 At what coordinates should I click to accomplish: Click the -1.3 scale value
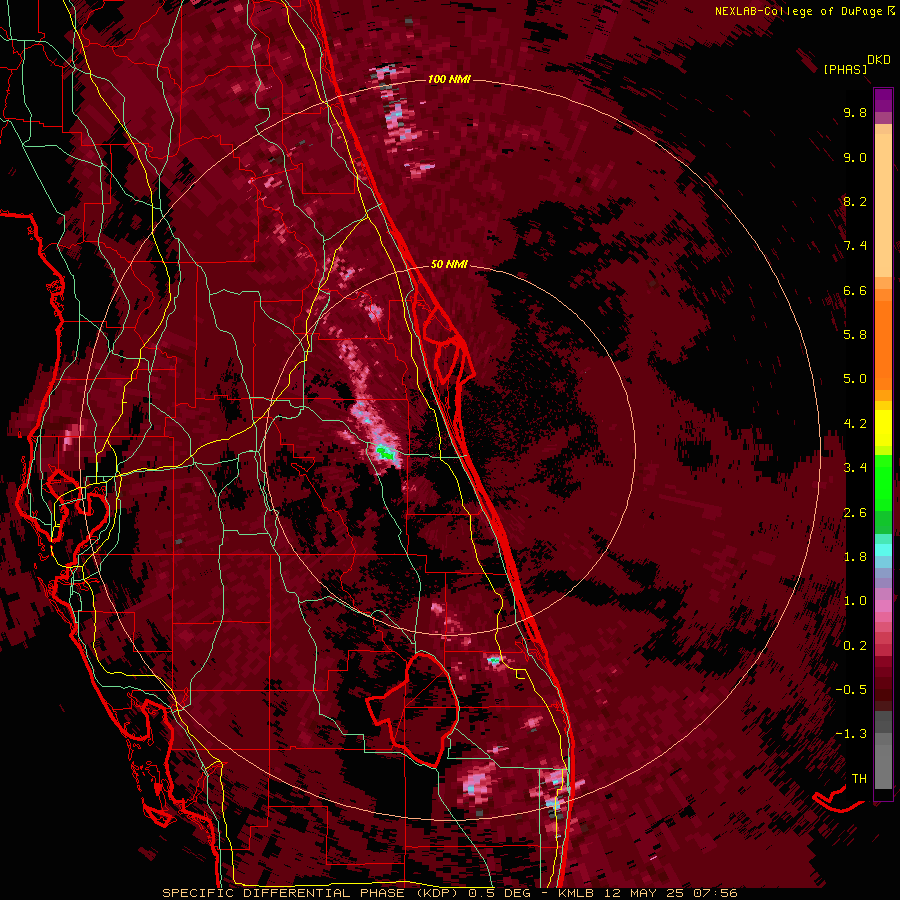click(851, 734)
